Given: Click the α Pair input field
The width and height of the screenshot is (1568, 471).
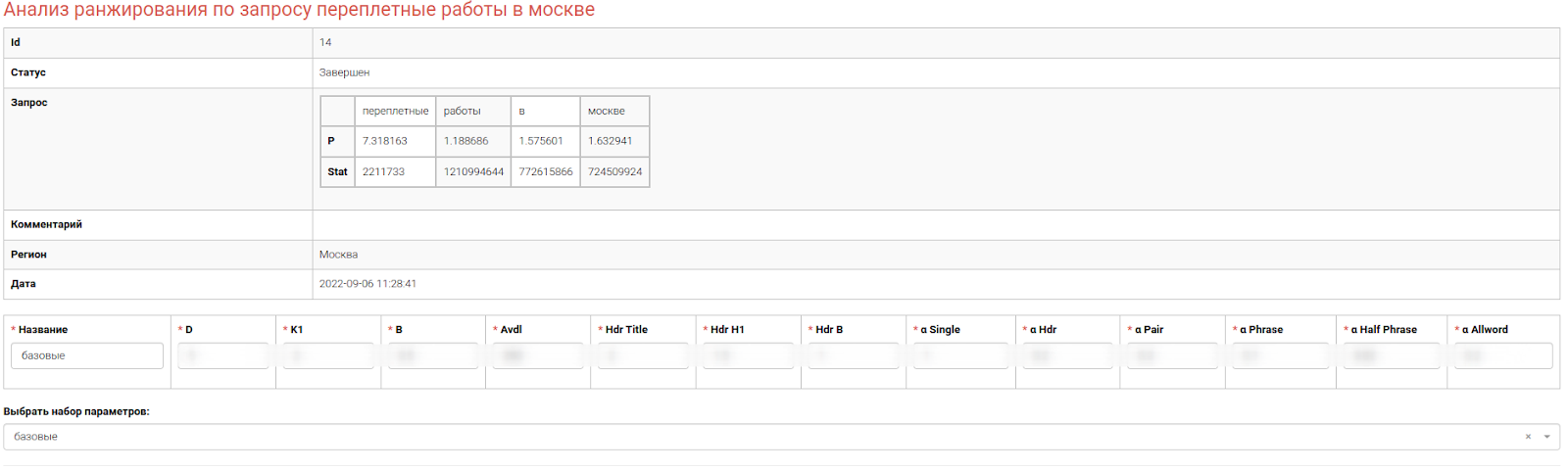Looking at the screenshot, I should [x=1172, y=355].
